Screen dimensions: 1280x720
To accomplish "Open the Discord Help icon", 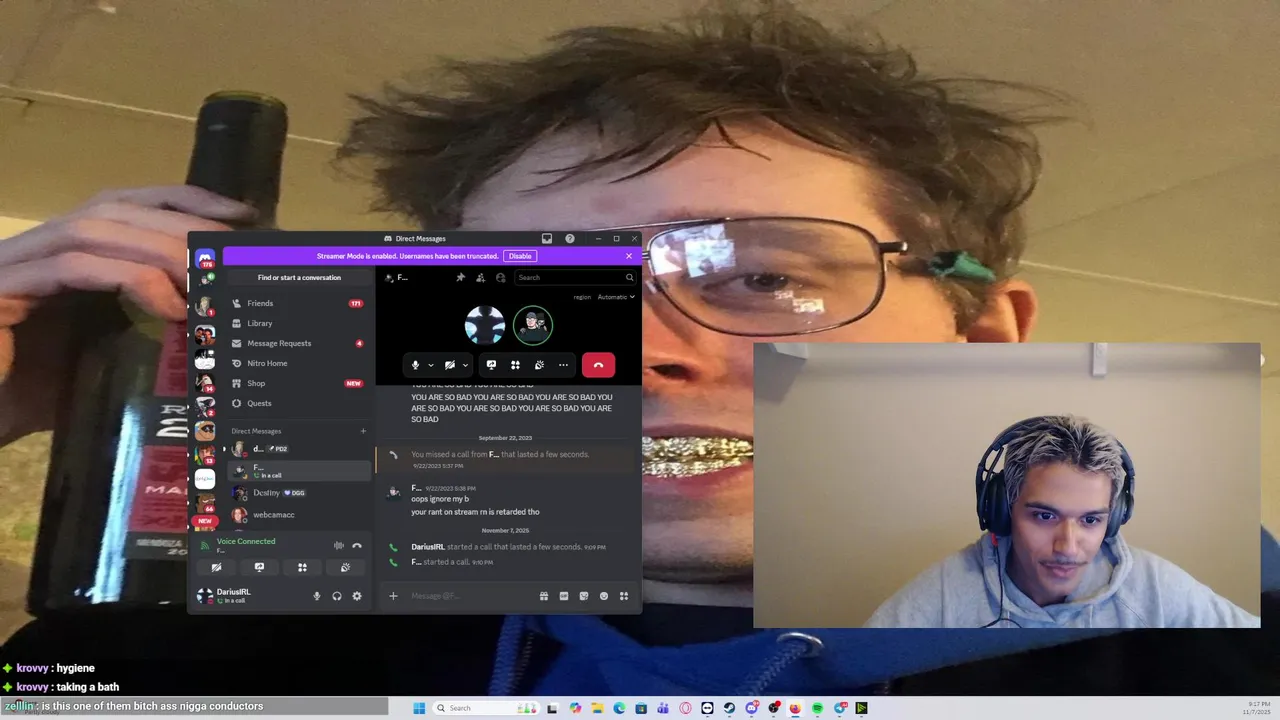I will 570,239.
